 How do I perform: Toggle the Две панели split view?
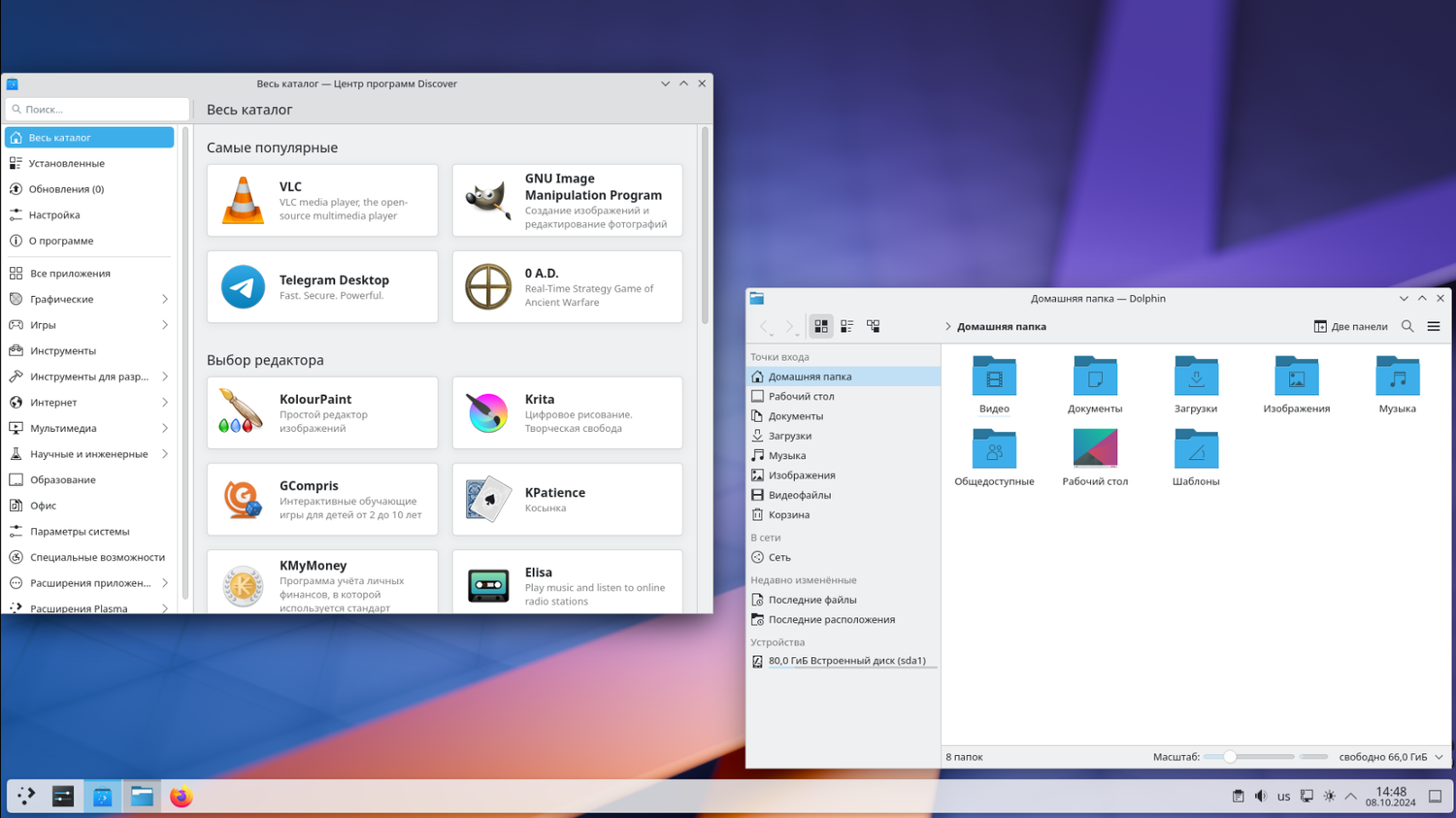click(x=1350, y=327)
